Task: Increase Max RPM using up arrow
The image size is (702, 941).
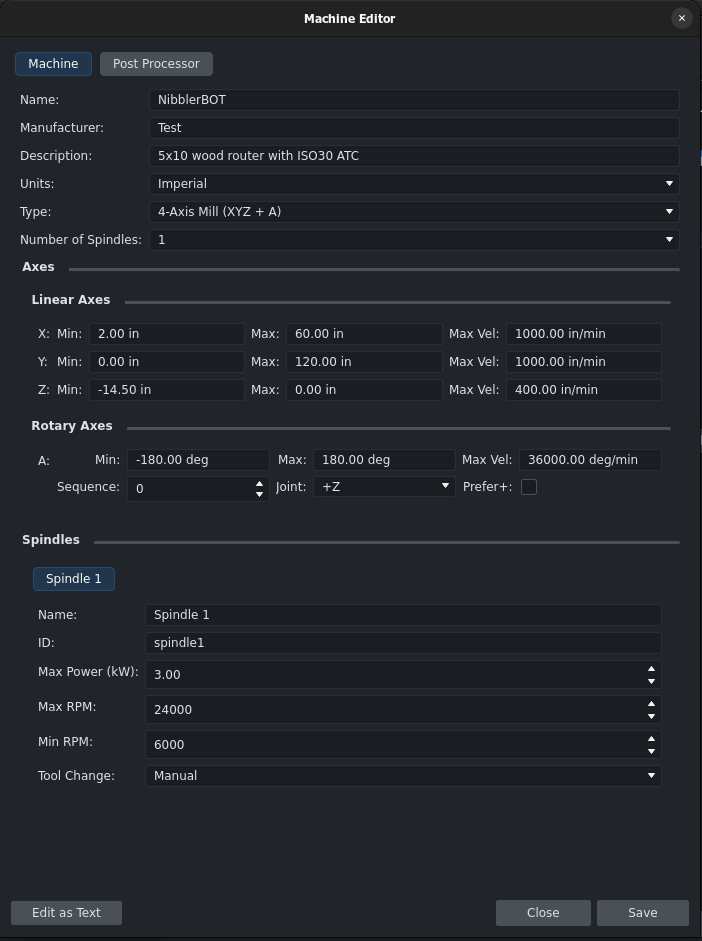Action: click(651, 703)
